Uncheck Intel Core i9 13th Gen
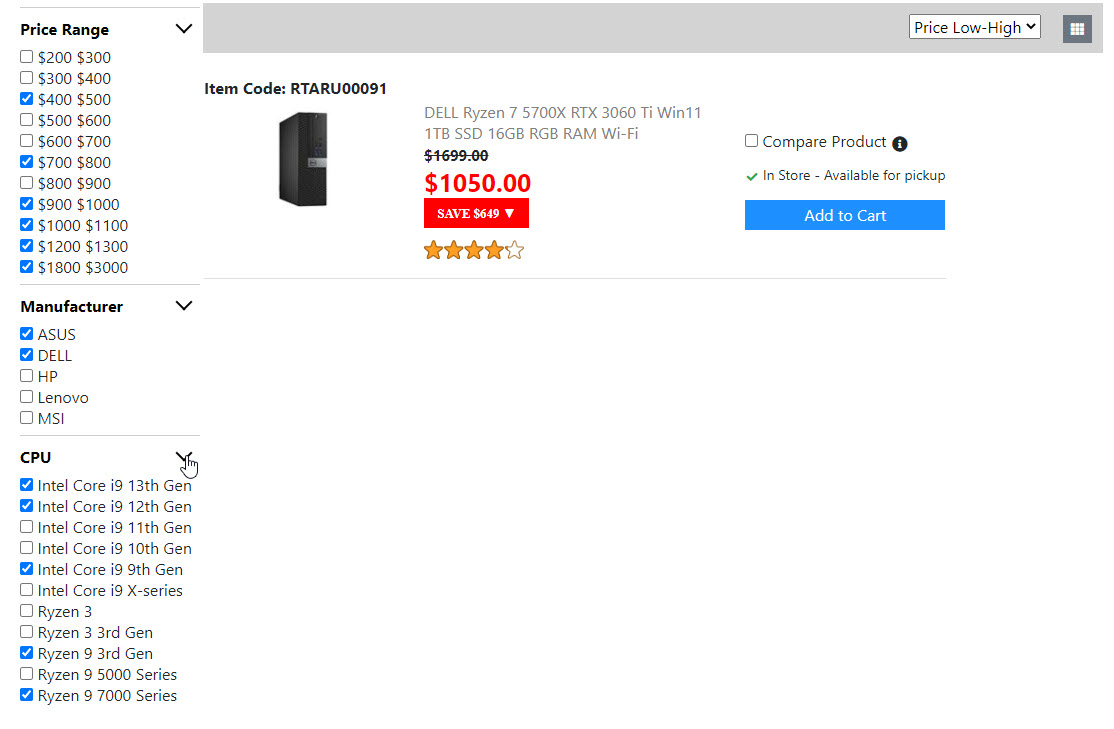 (27, 485)
